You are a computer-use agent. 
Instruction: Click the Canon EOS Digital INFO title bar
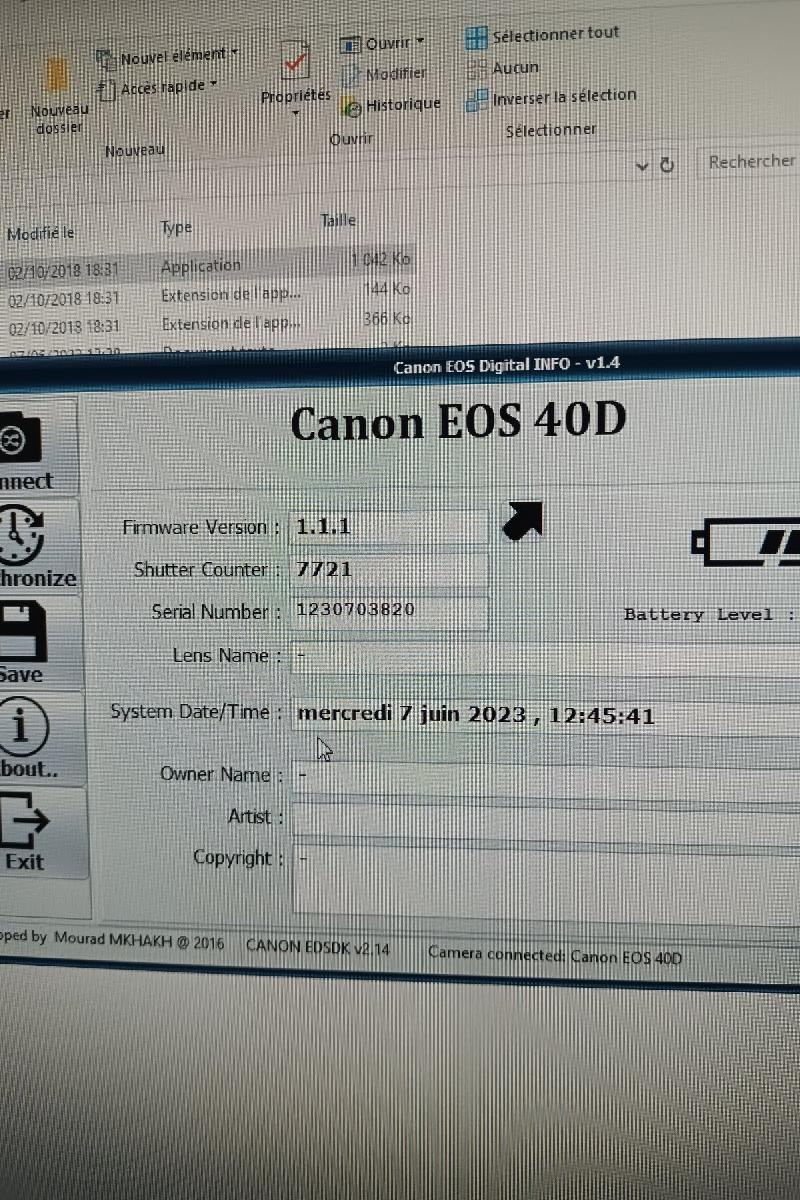400,363
